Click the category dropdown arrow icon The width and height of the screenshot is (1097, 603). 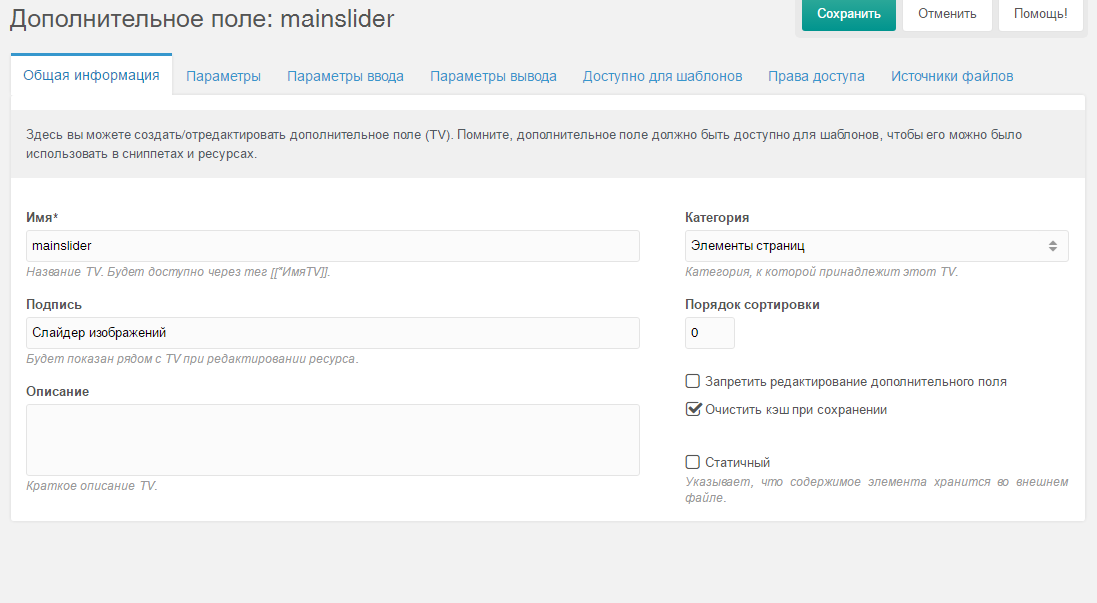tap(1052, 246)
